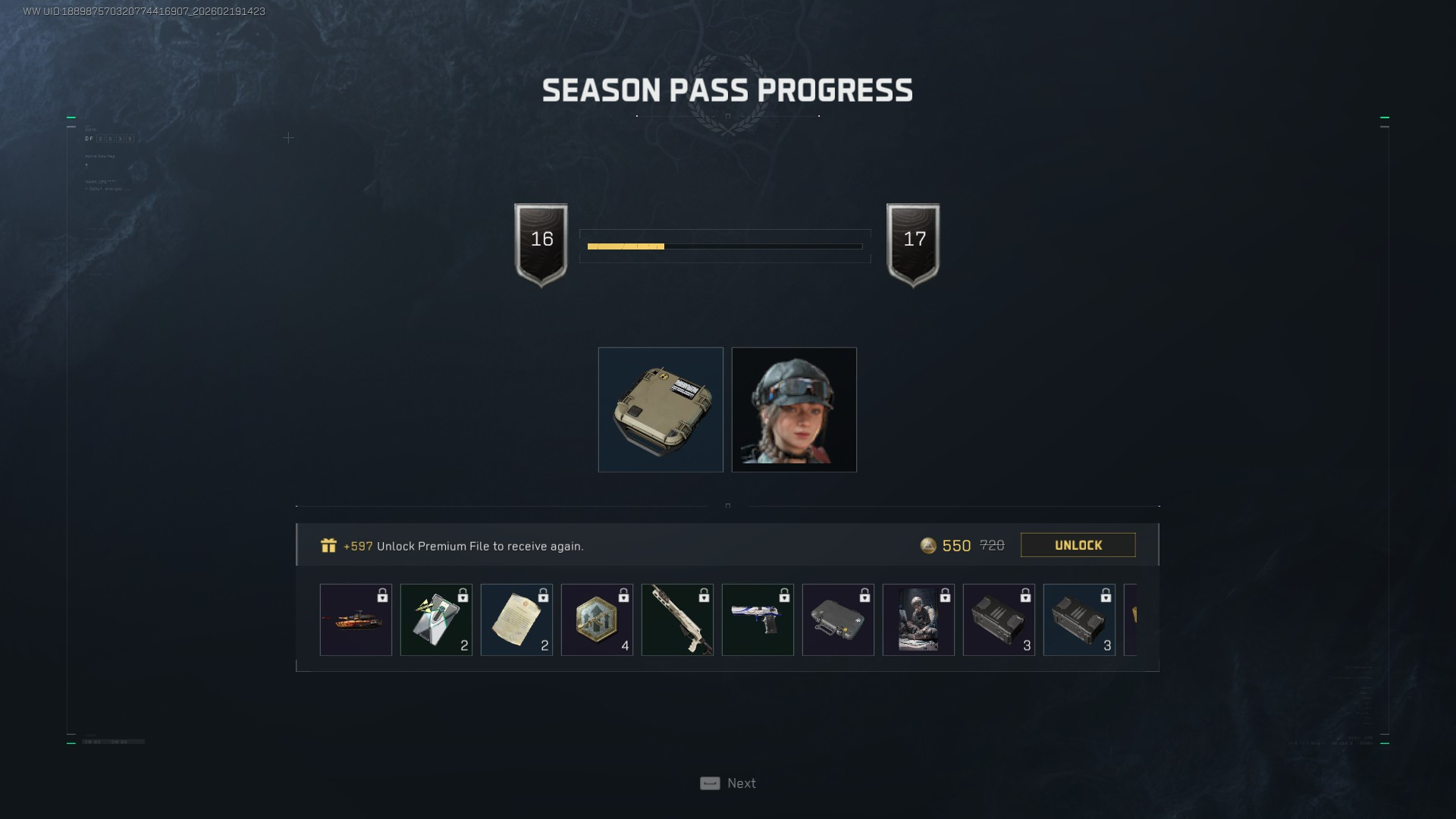Click the gift icon beside +597
Viewport: 1456px width, 819px height.
click(328, 545)
